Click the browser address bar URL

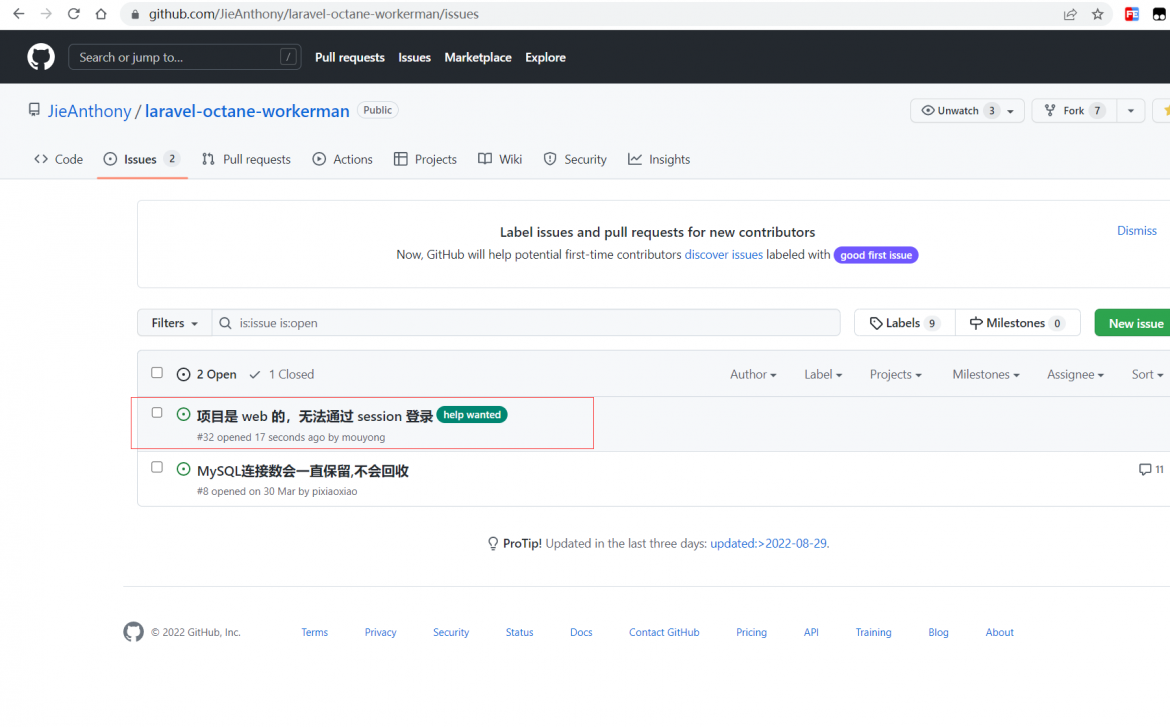(x=313, y=14)
